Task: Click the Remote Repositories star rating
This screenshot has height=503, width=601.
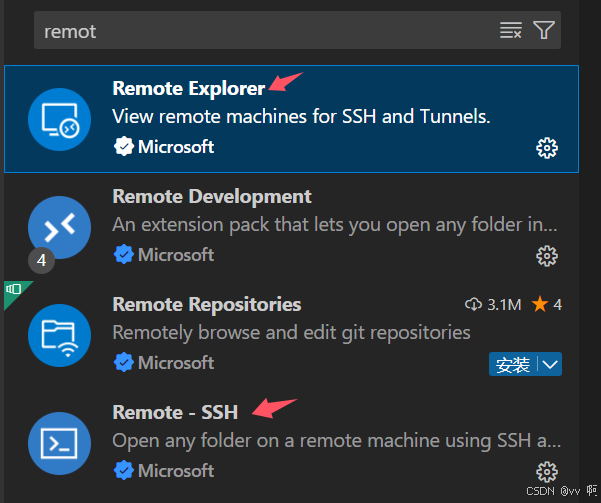Action: click(547, 305)
